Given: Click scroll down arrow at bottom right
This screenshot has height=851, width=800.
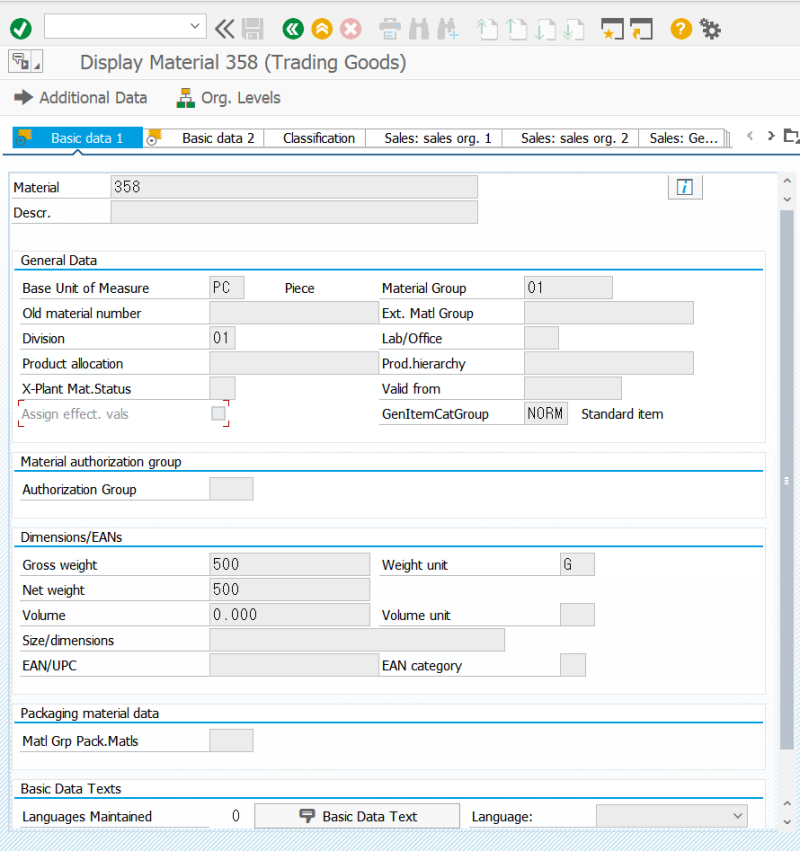Looking at the screenshot, I should 788,822.
